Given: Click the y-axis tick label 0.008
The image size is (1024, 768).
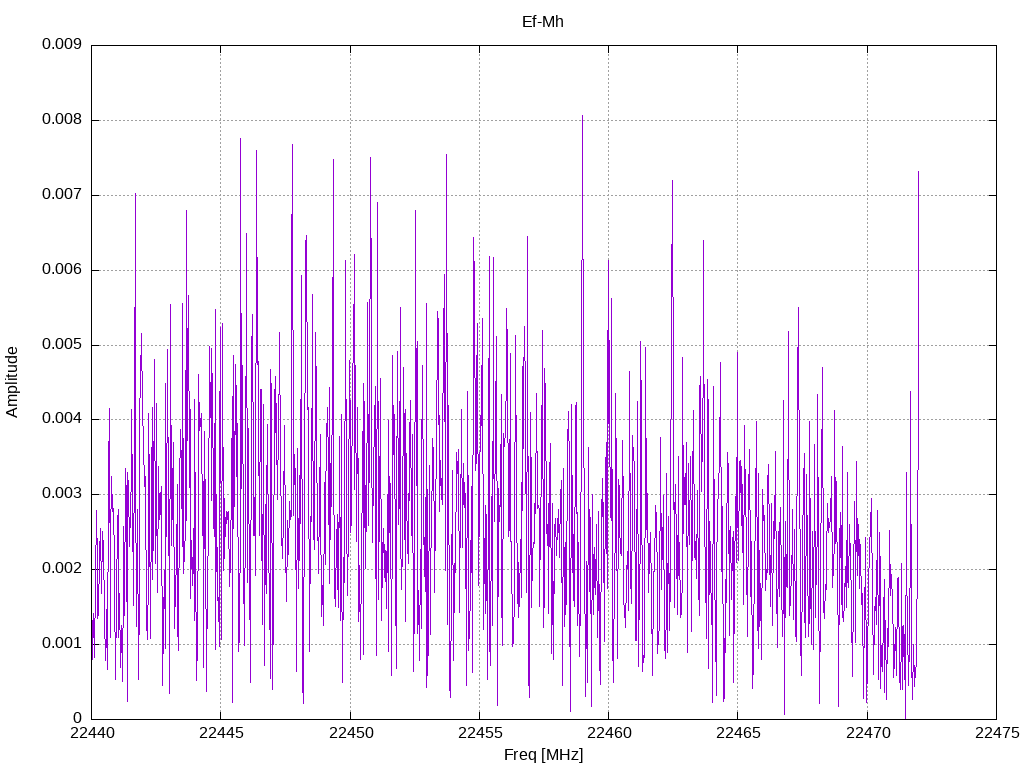Looking at the screenshot, I should pyautogui.click(x=62, y=120).
